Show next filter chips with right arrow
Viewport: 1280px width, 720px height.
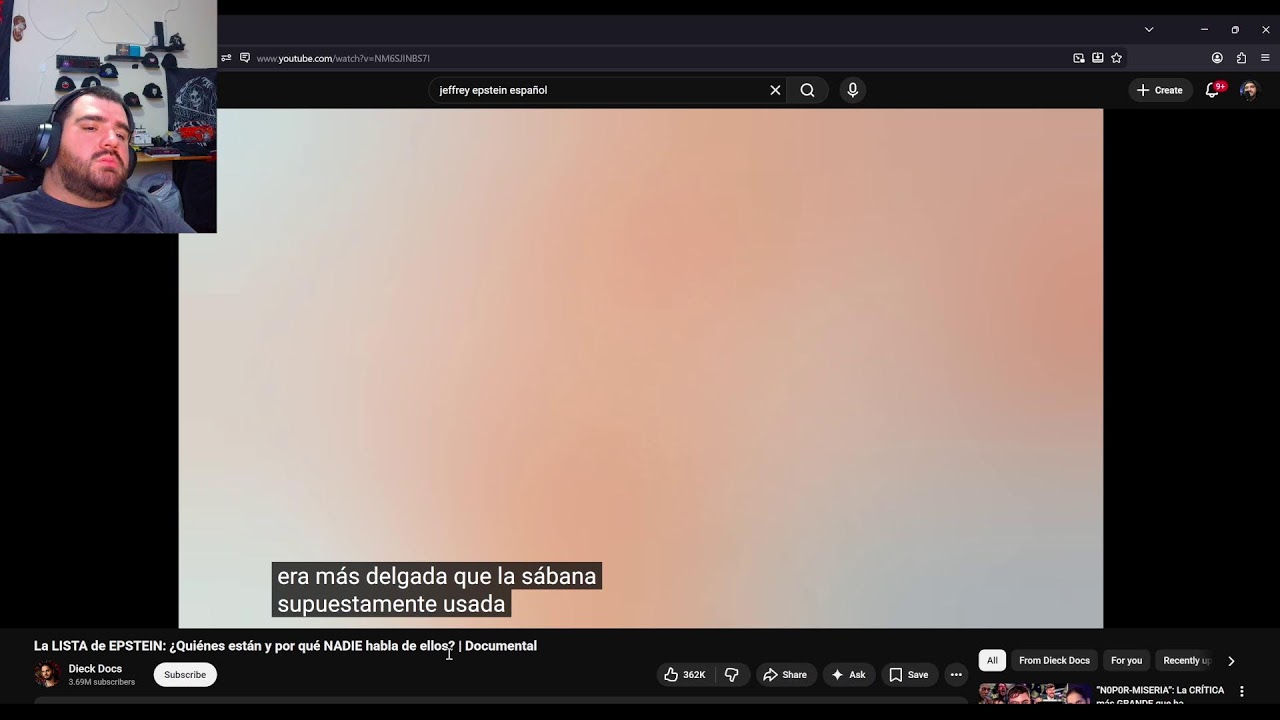pos(1231,661)
